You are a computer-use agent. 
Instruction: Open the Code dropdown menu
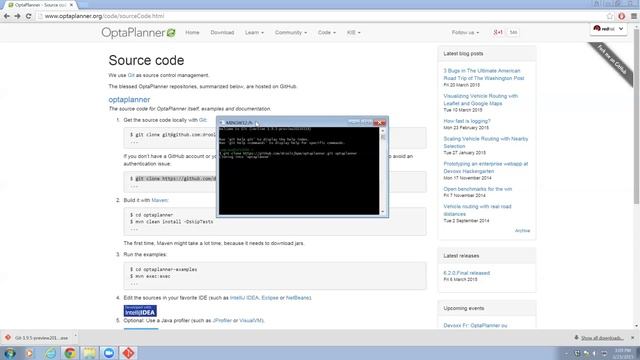[x=327, y=32]
